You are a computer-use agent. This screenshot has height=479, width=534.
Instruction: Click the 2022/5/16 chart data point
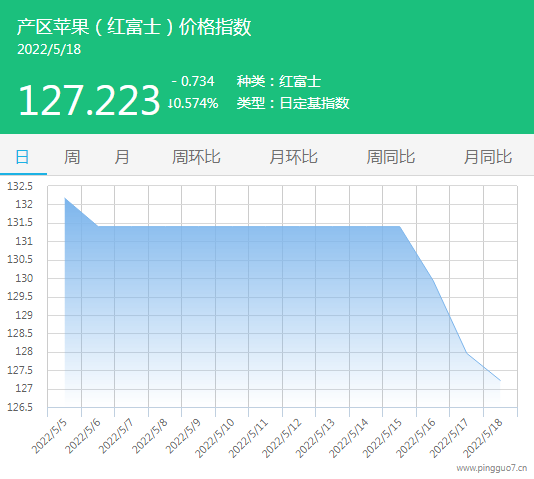pos(433,280)
